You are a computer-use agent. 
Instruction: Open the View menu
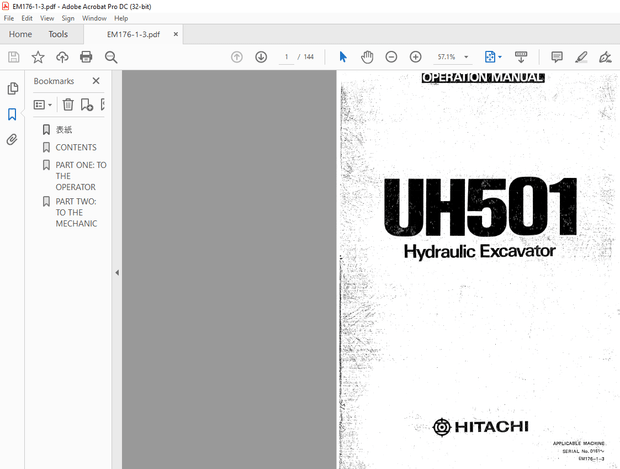point(47,18)
